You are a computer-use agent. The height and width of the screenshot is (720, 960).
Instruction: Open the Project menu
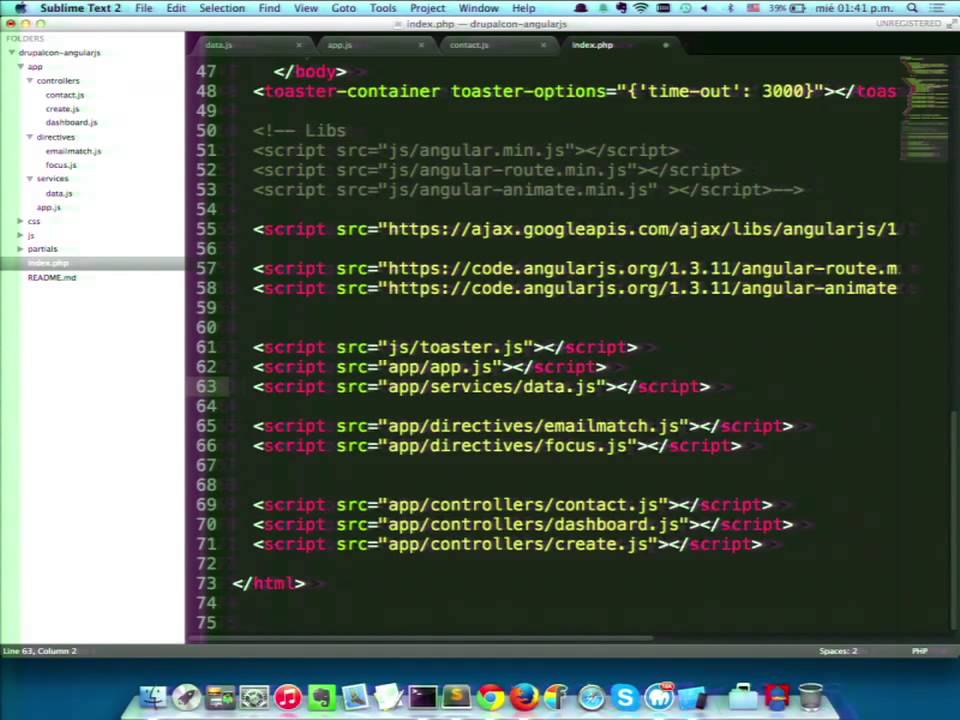tap(427, 8)
